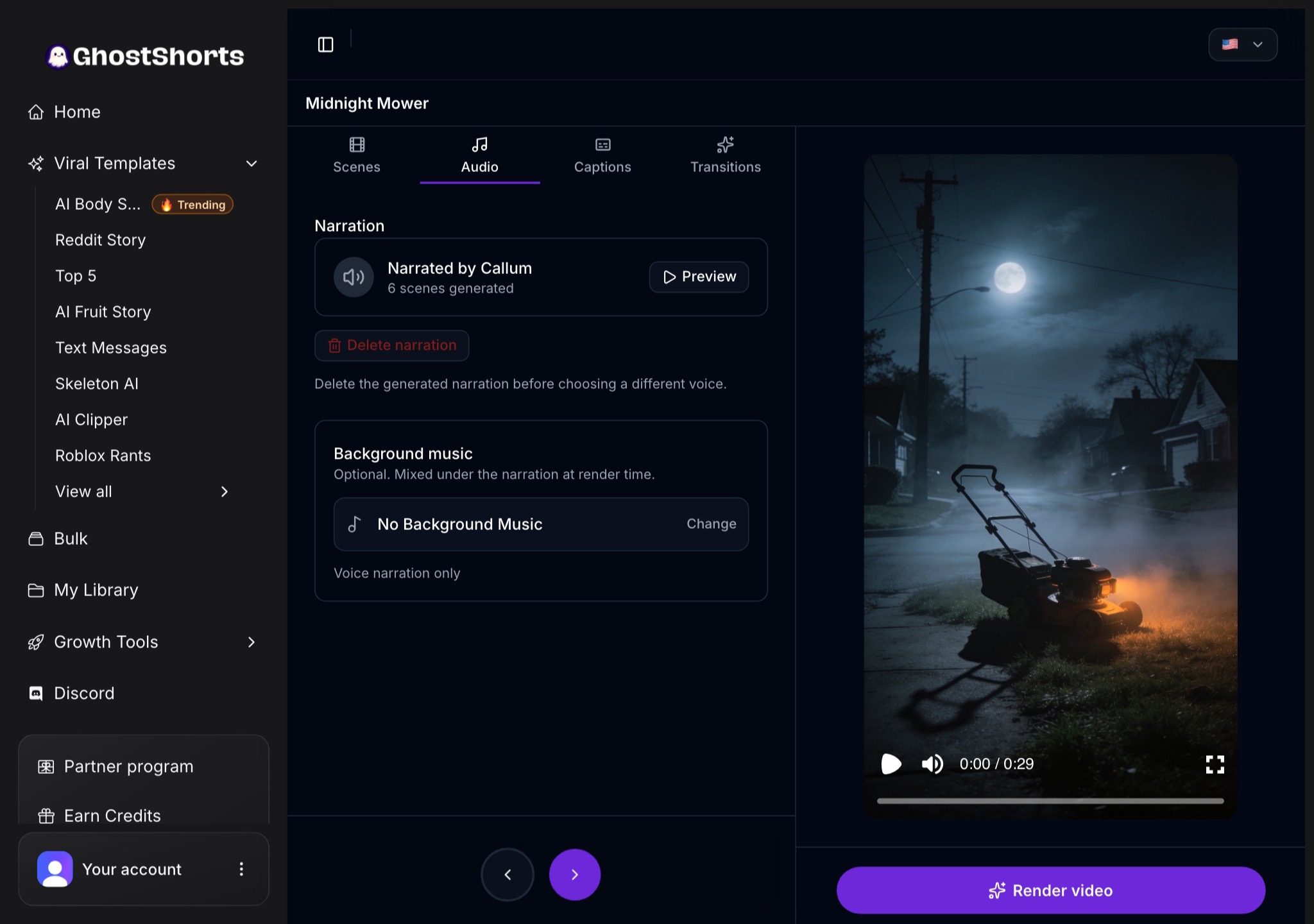Click 'Narrated by Callum' text
The width and height of the screenshot is (1314, 924).
point(459,268)
